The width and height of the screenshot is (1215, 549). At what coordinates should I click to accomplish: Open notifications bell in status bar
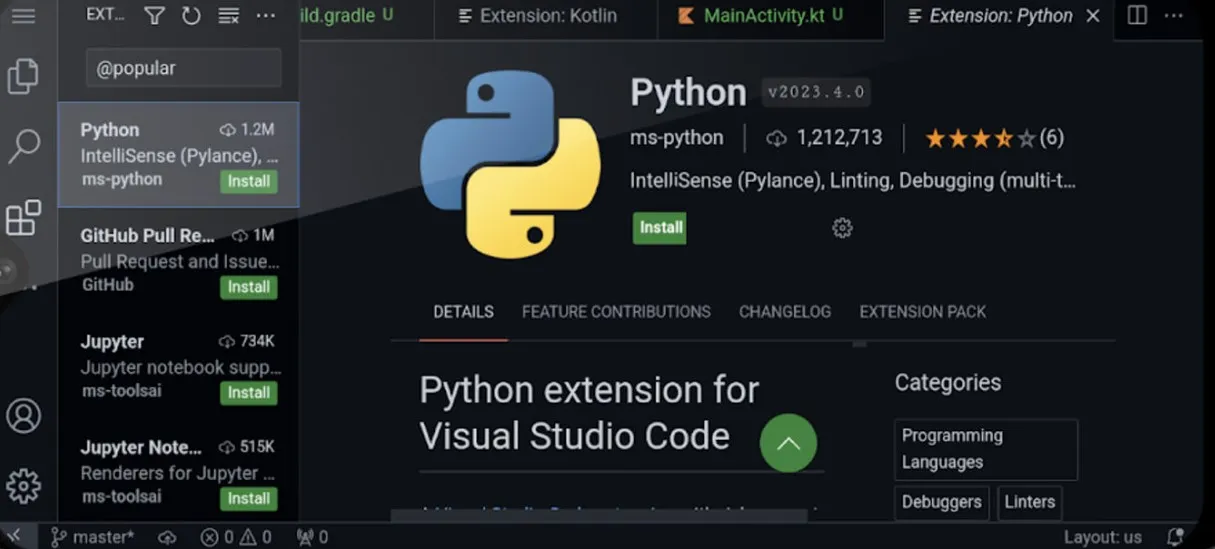click(x=1175, y=537)
